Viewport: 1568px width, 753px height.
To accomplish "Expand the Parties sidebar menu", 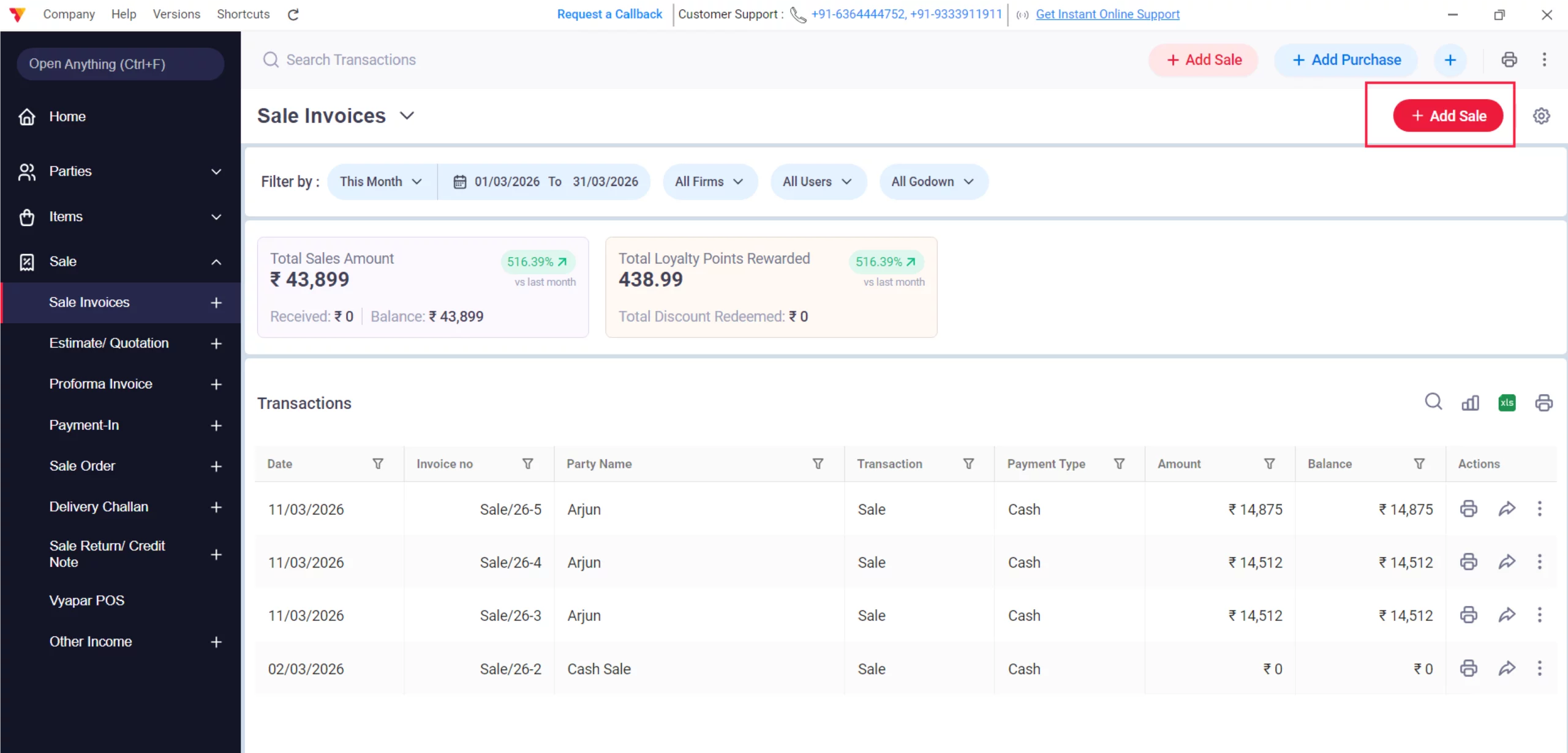I will 216,171.
